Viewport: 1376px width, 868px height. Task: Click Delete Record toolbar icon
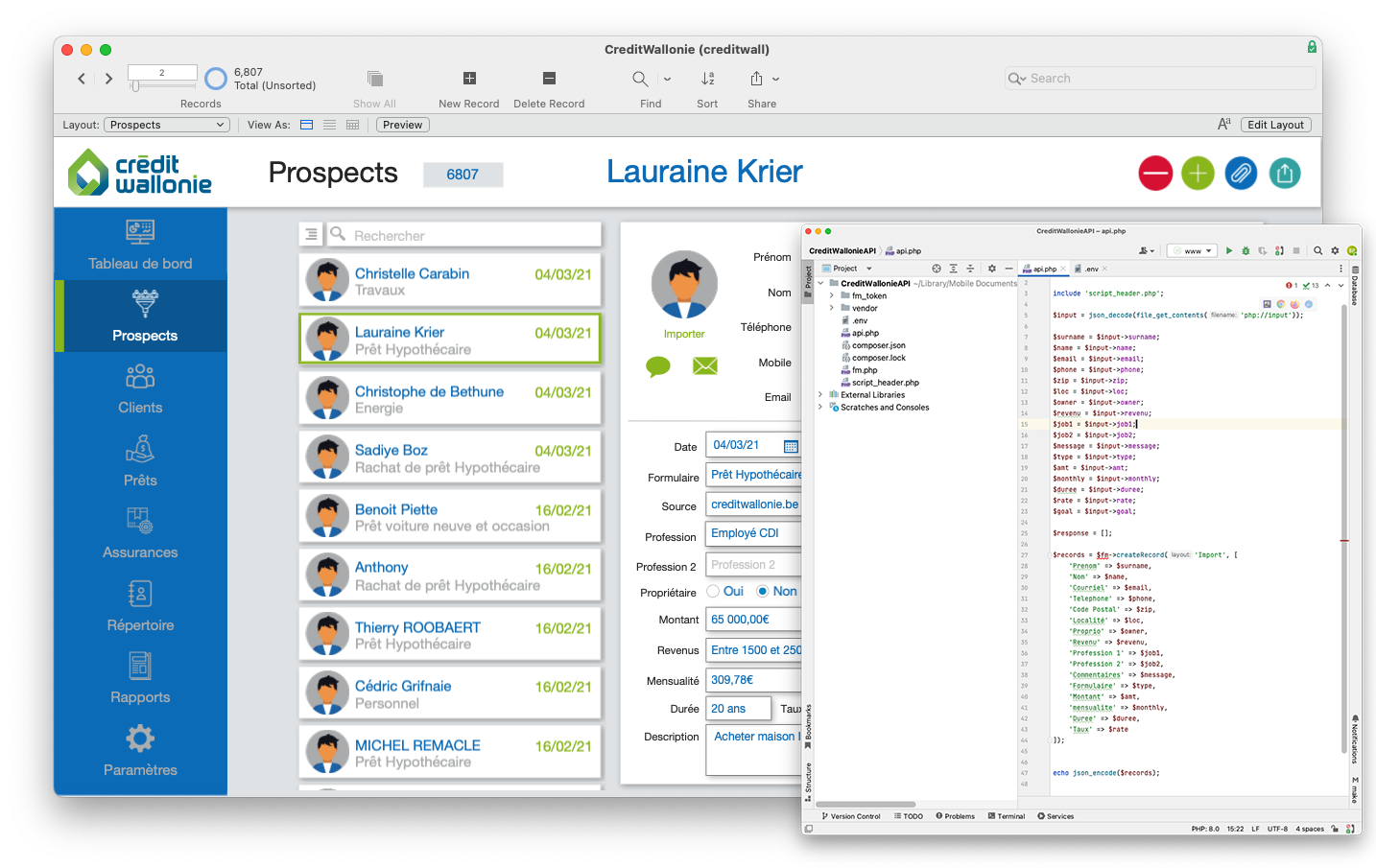[549, 79]
